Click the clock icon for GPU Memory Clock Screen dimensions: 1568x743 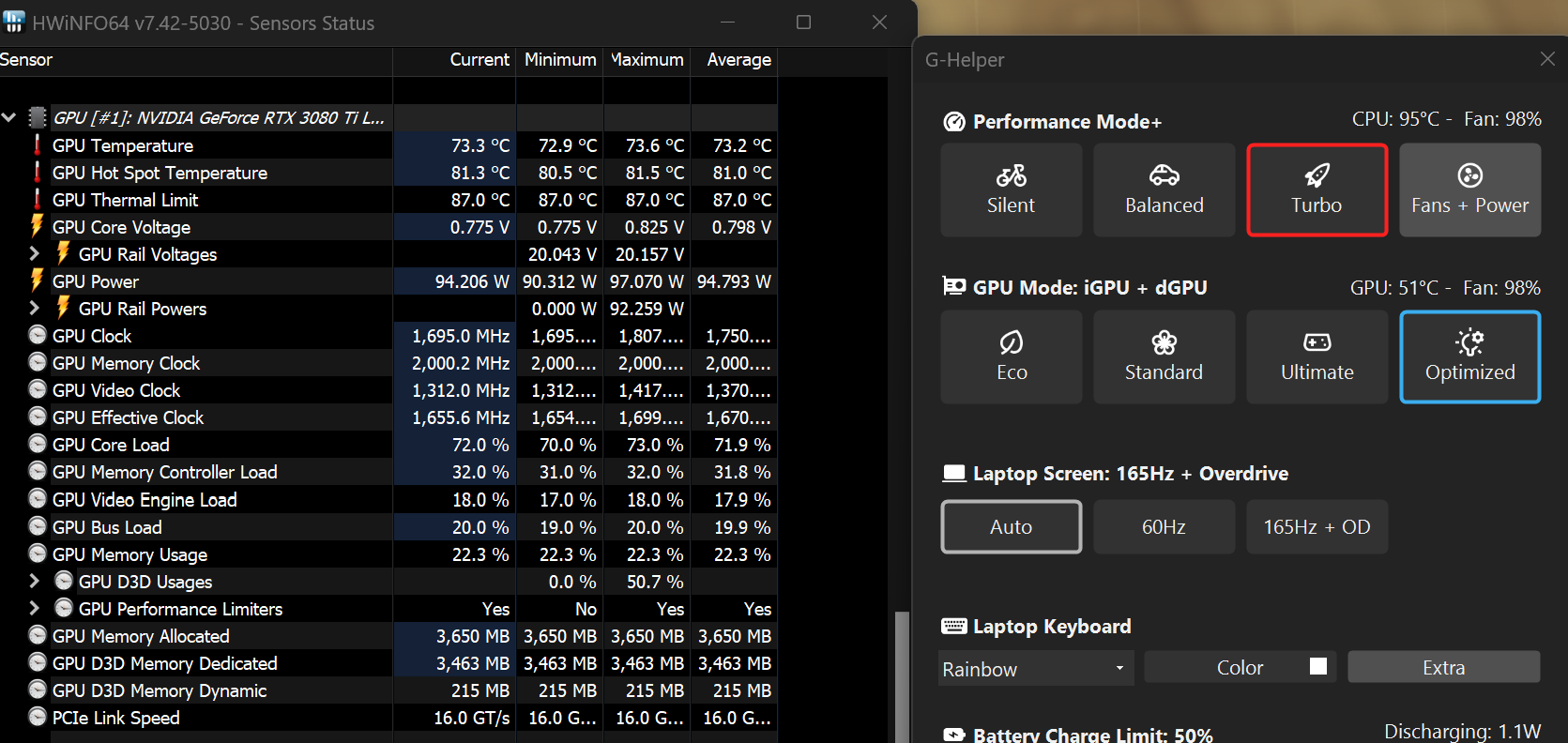(x=38, y=362)
